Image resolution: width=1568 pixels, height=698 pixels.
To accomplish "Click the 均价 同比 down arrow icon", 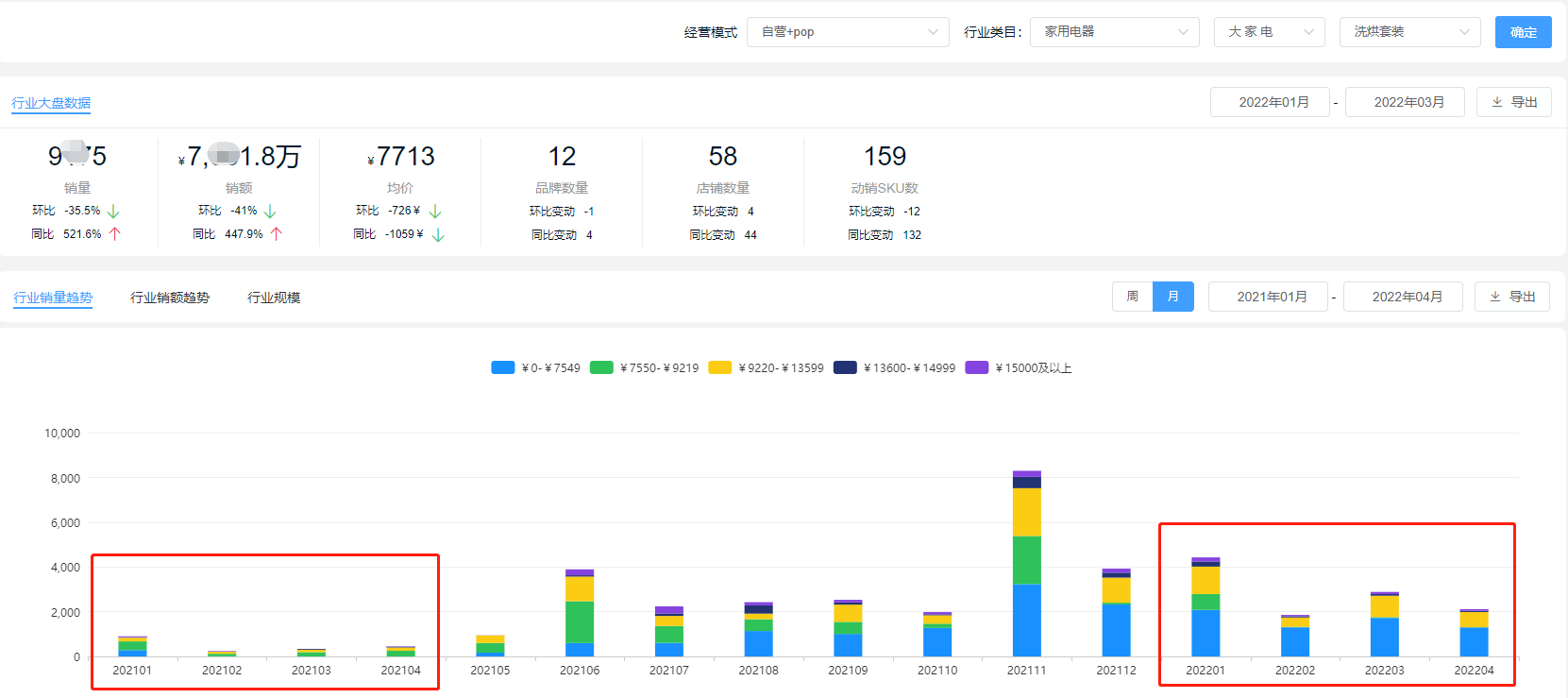I will pyautogui.click(x=438, y=234).
